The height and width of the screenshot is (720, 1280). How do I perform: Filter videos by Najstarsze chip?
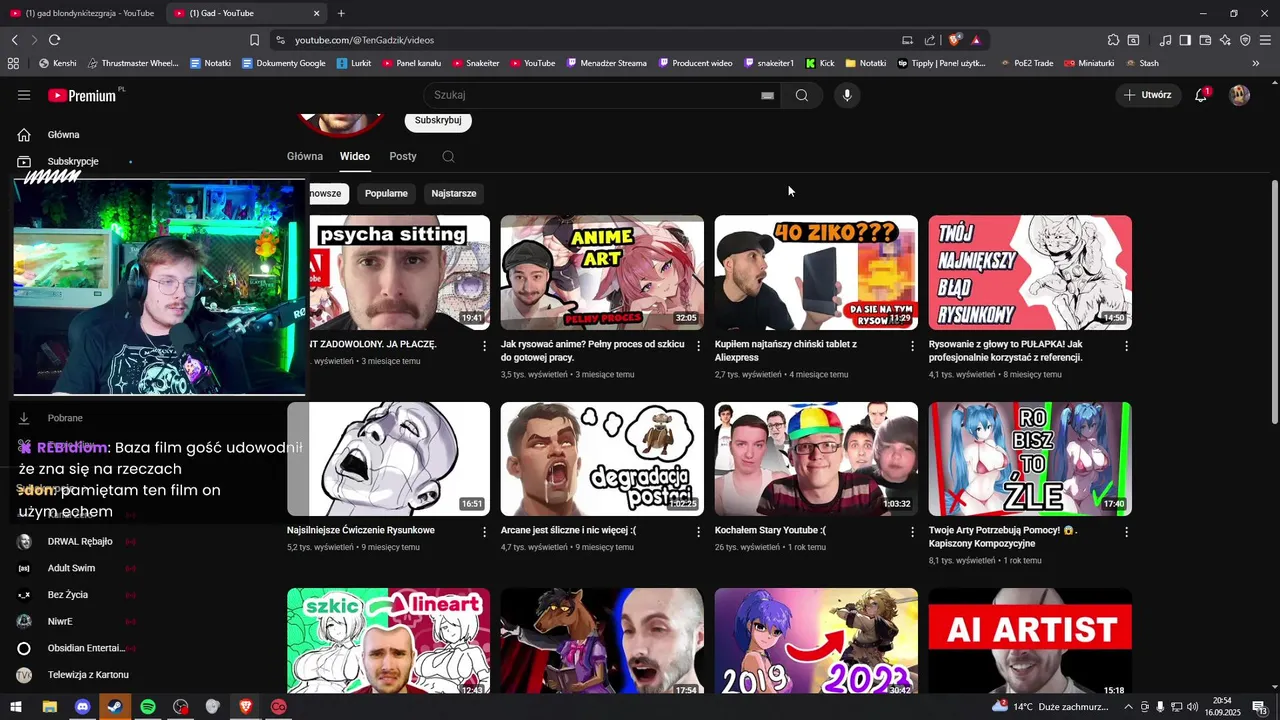454,193
